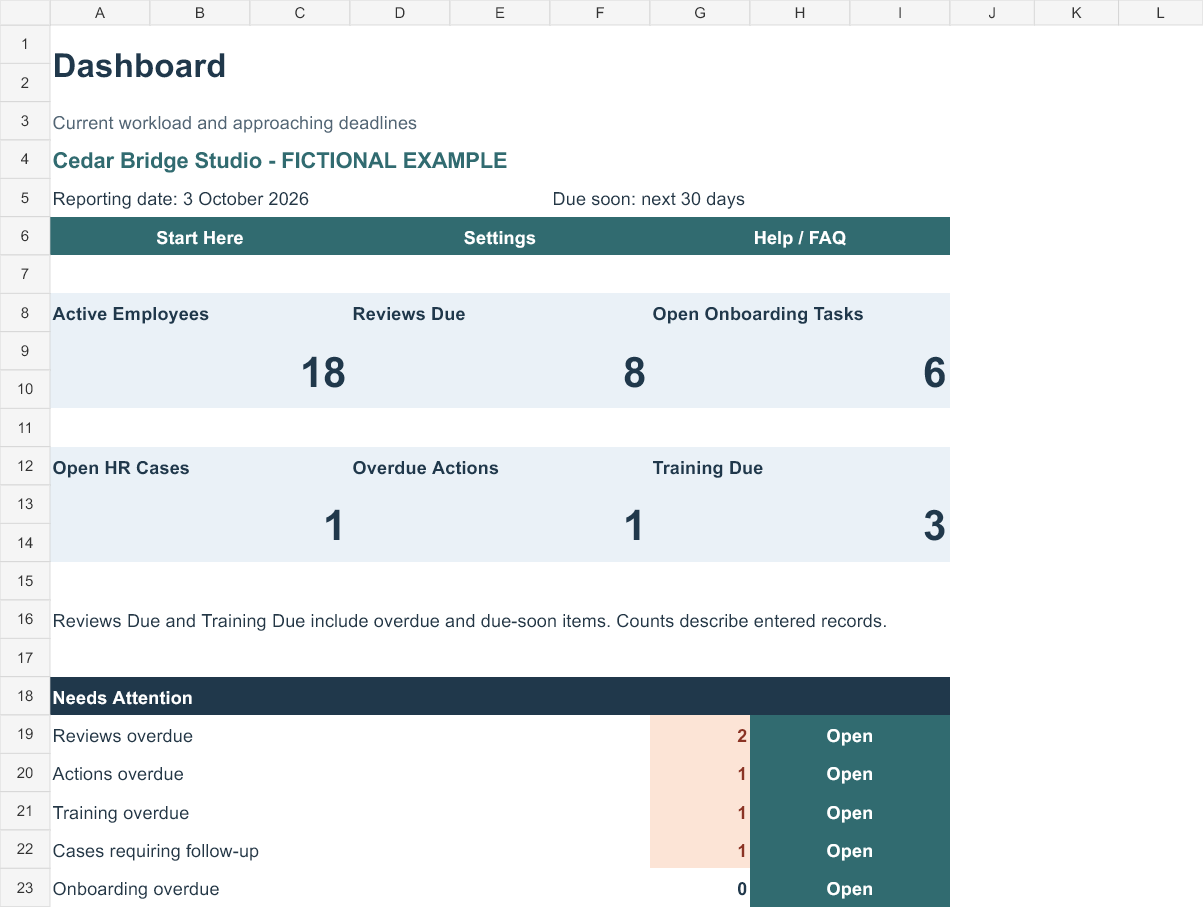Select the Overdue Actions value 1
Image resolution: width=1203 pixels, height=907 pixels.
pyautogui.click(x=634, y=526)
